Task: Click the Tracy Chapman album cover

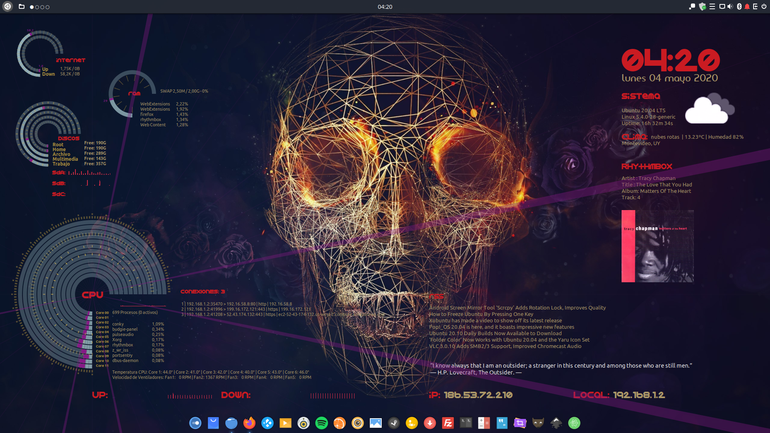Action: pos(658,246)
